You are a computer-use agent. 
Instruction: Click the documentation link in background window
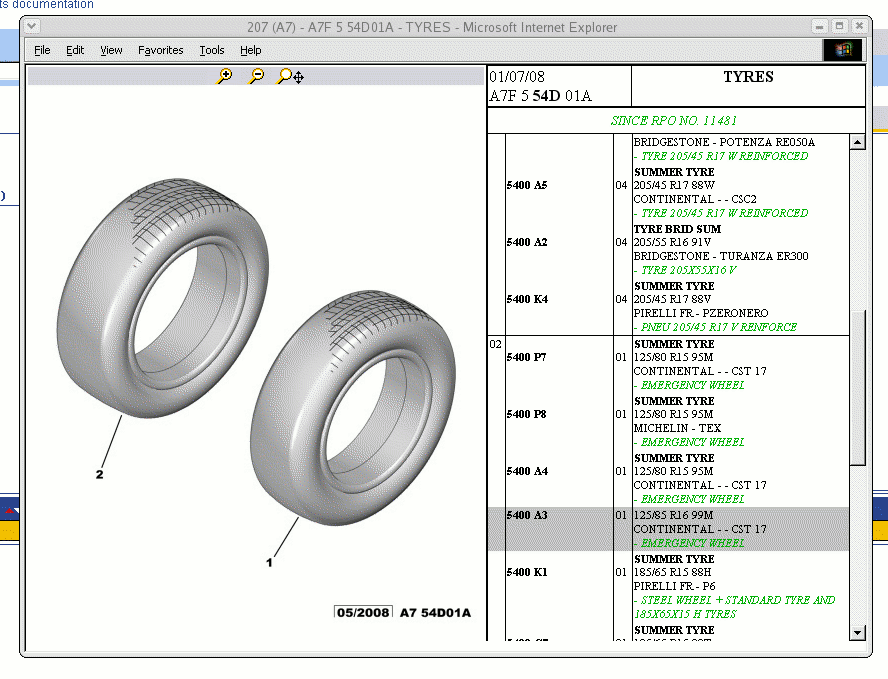pos(47,5)
